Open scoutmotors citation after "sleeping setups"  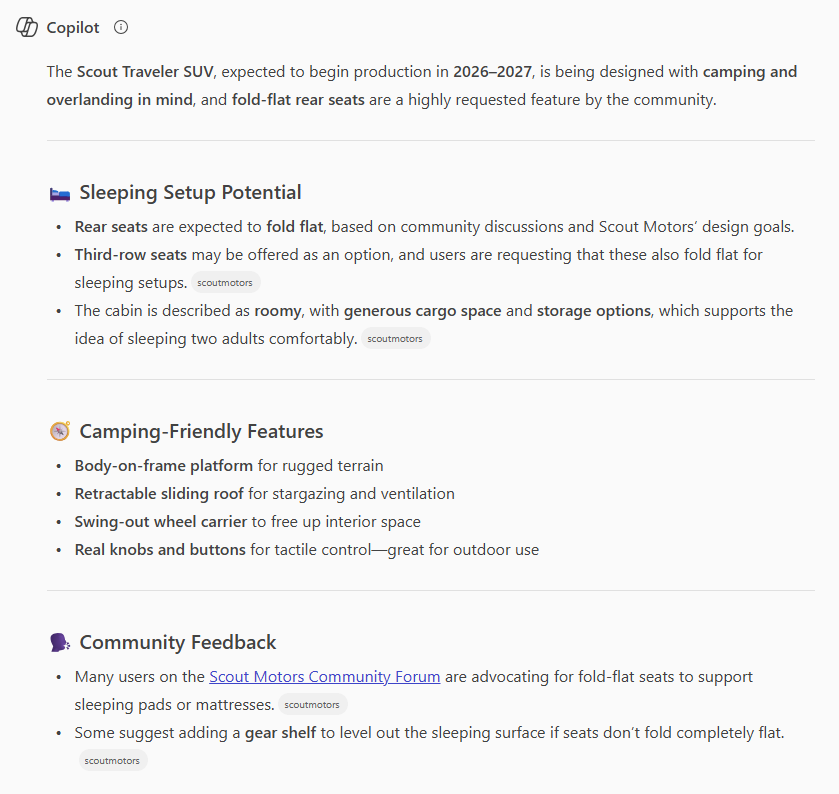click(x=227, y=283)
